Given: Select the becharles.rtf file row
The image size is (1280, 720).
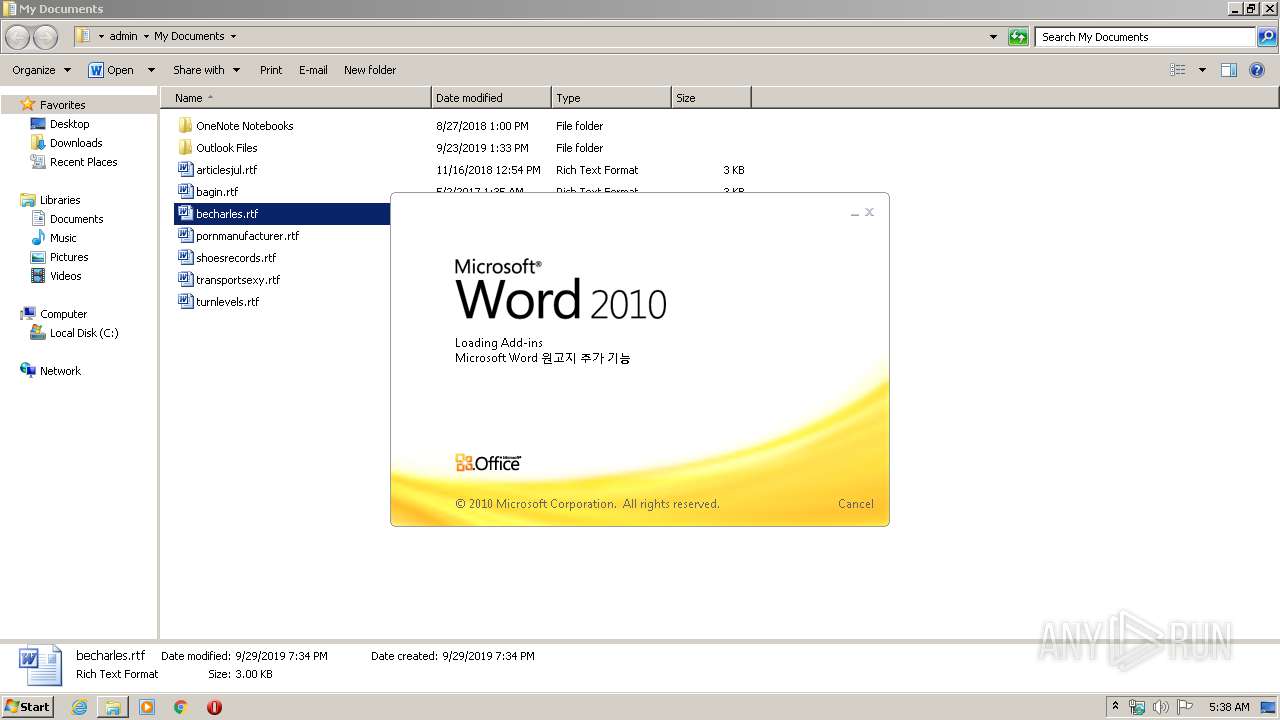Looking at the screenshot, I should pos(282,214).
